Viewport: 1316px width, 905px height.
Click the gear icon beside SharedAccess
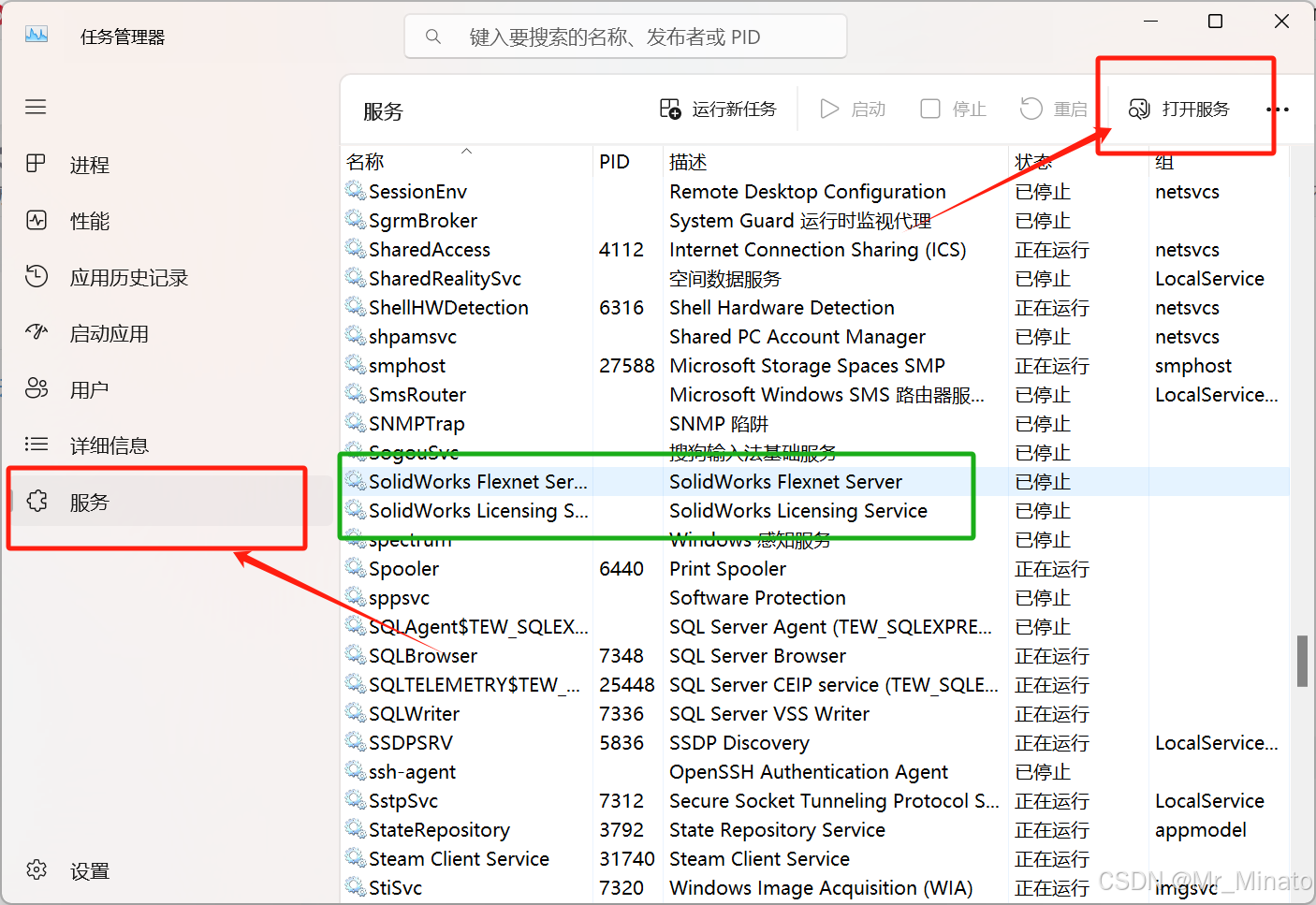tap(355, 249)
